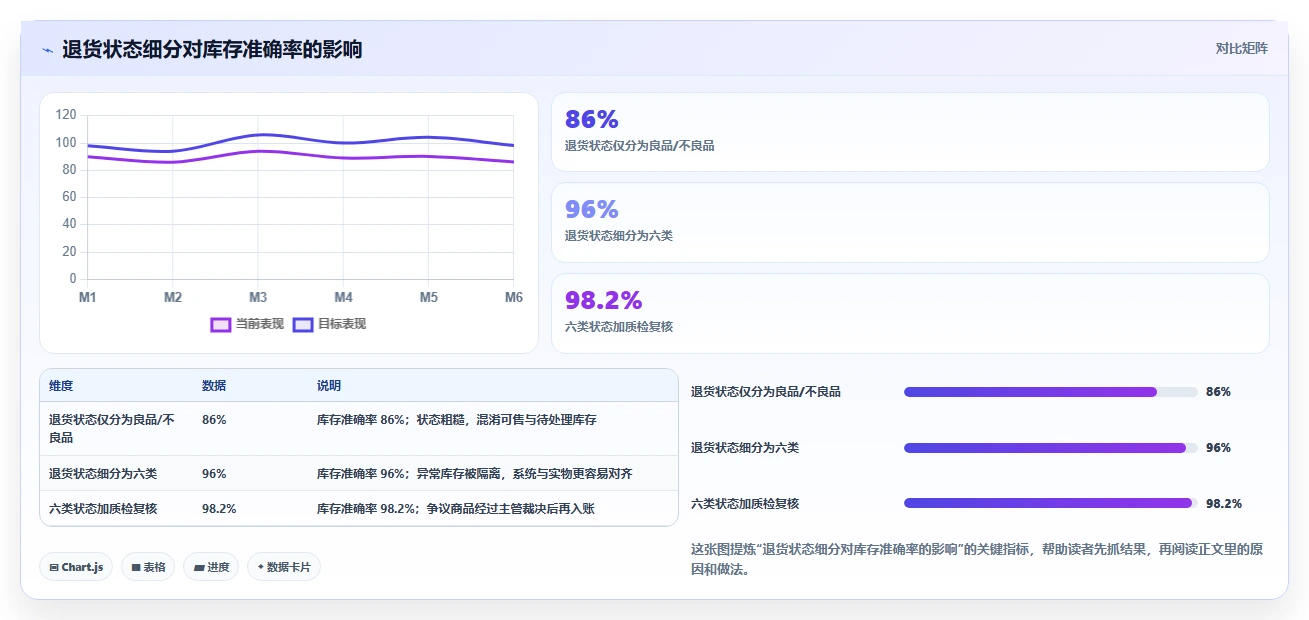Click the 98.2% progress bar for 质检复核
The height and width of the screenshot is (620, 1309).
coord(1051,504)
